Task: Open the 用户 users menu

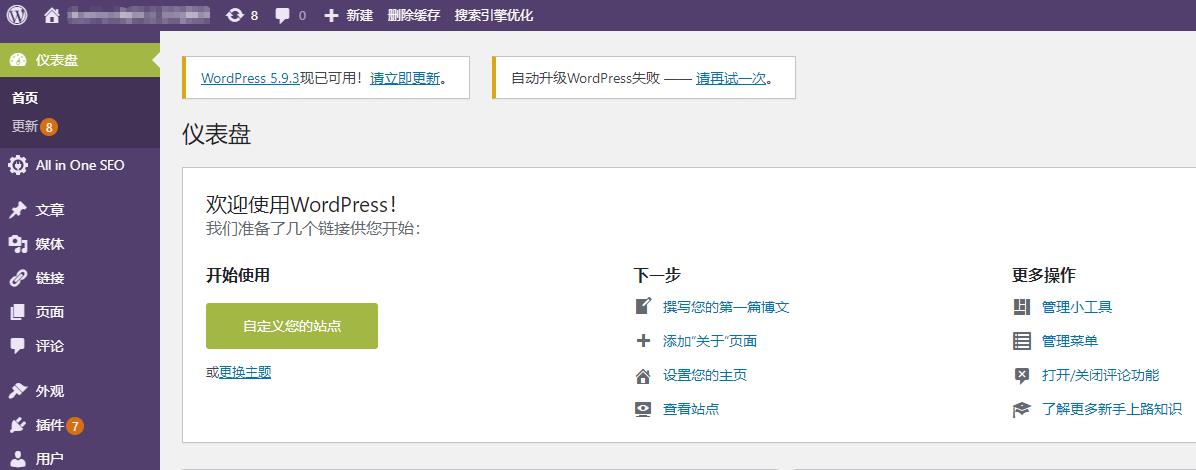Action: tap(80, 459)
